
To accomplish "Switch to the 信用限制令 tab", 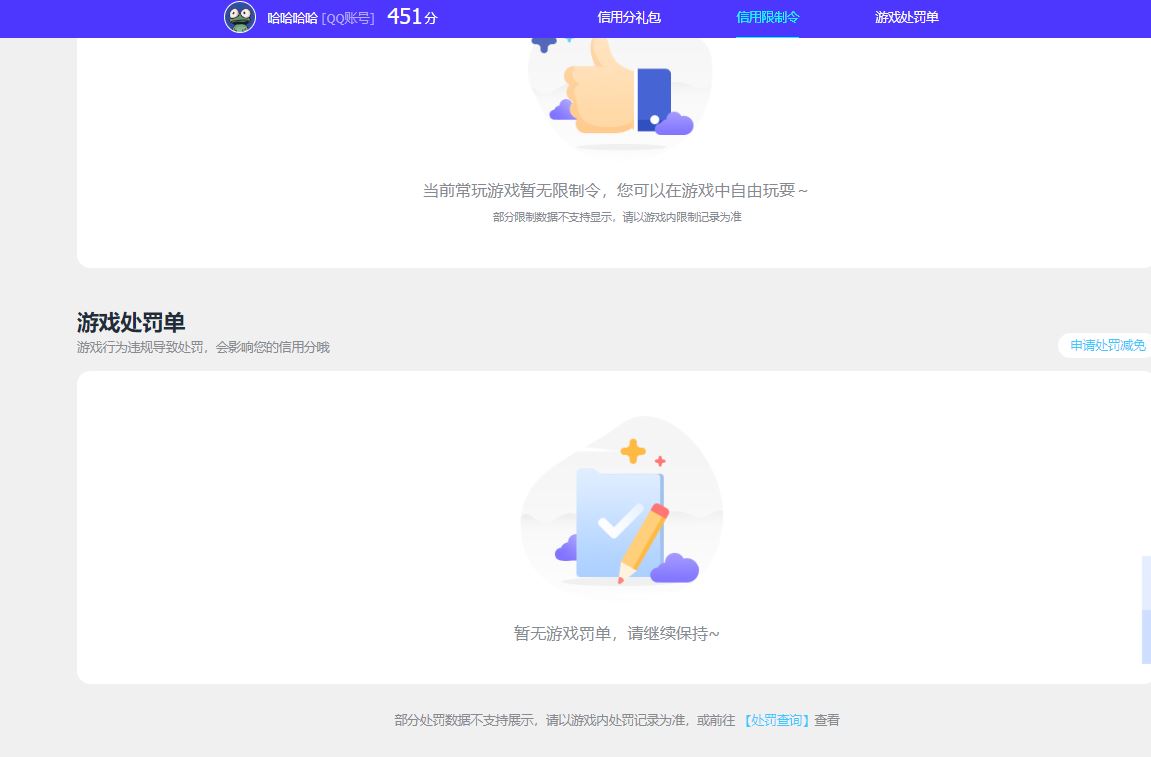I will (x=768, y=17).
